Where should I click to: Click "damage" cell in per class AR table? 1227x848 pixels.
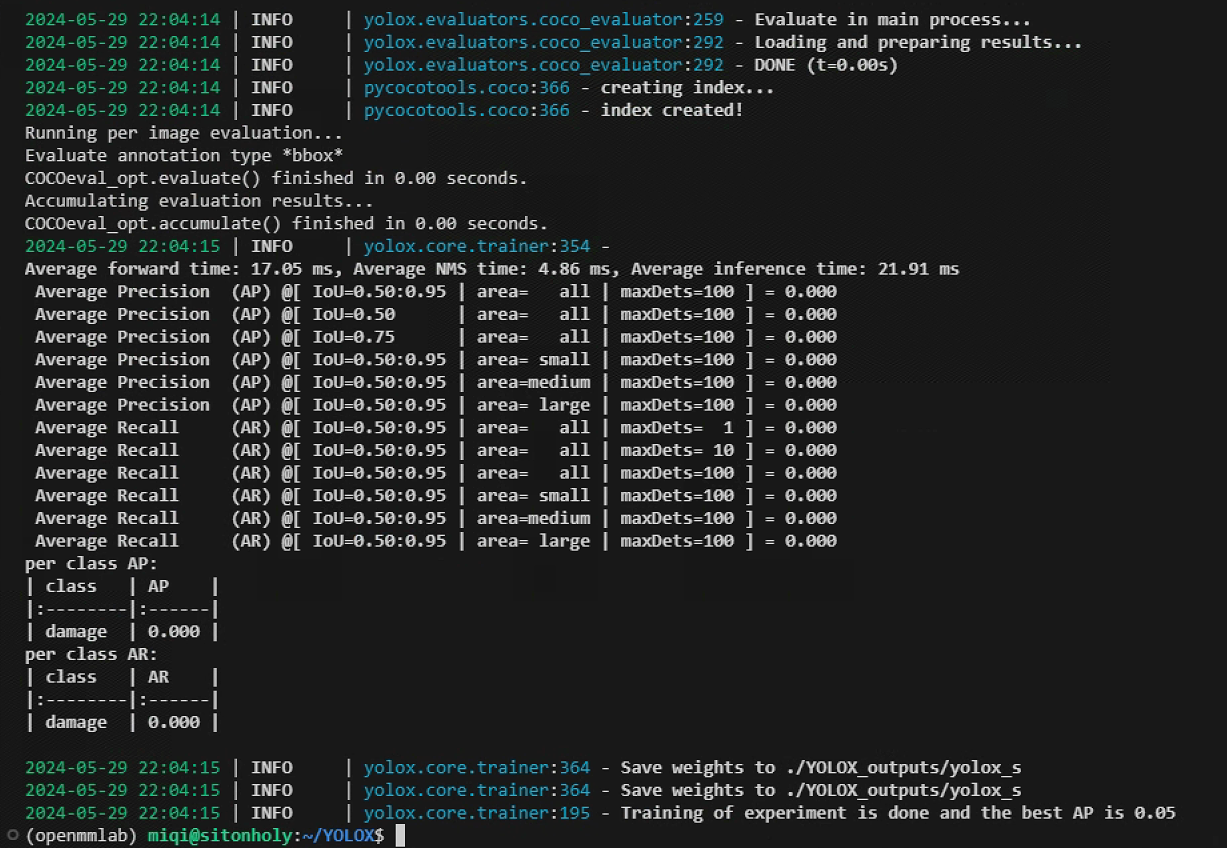[x=76, y=722]
